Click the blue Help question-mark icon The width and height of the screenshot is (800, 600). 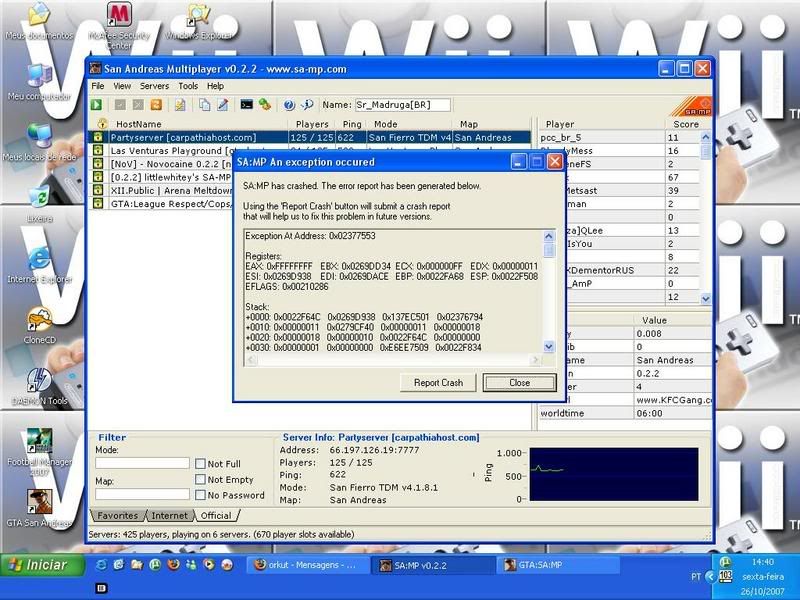pos(289,105)
